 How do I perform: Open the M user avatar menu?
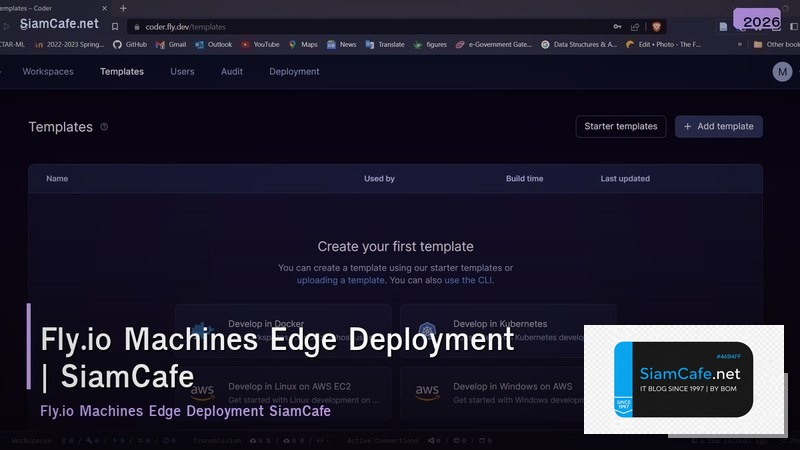click(x=782, y=72)
